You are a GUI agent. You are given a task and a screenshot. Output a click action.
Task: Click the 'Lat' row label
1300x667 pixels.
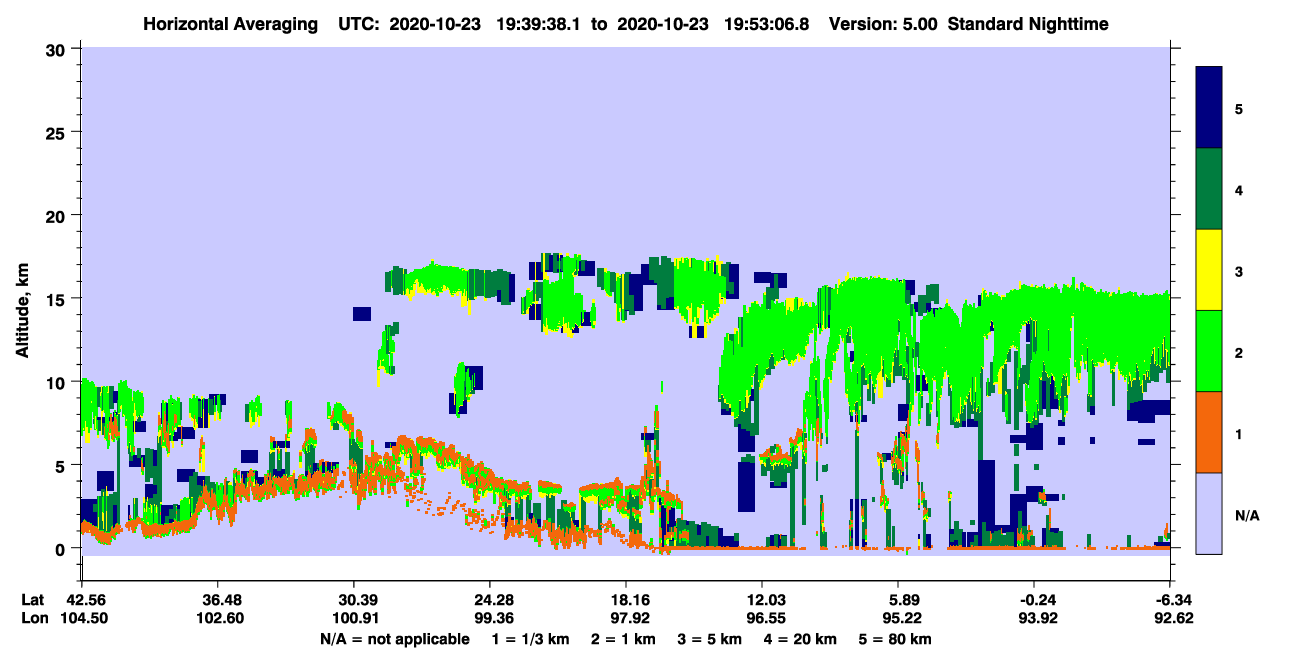click(x=33, y=599)
